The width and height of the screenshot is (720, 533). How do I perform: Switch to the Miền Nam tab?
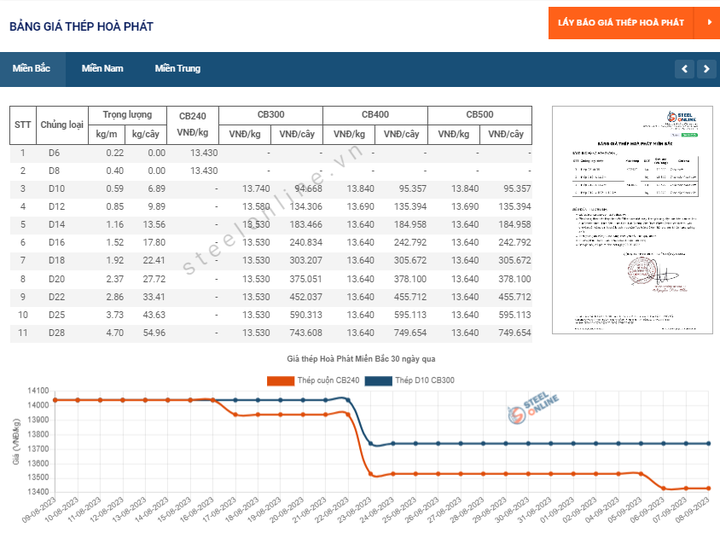(102, 69)
